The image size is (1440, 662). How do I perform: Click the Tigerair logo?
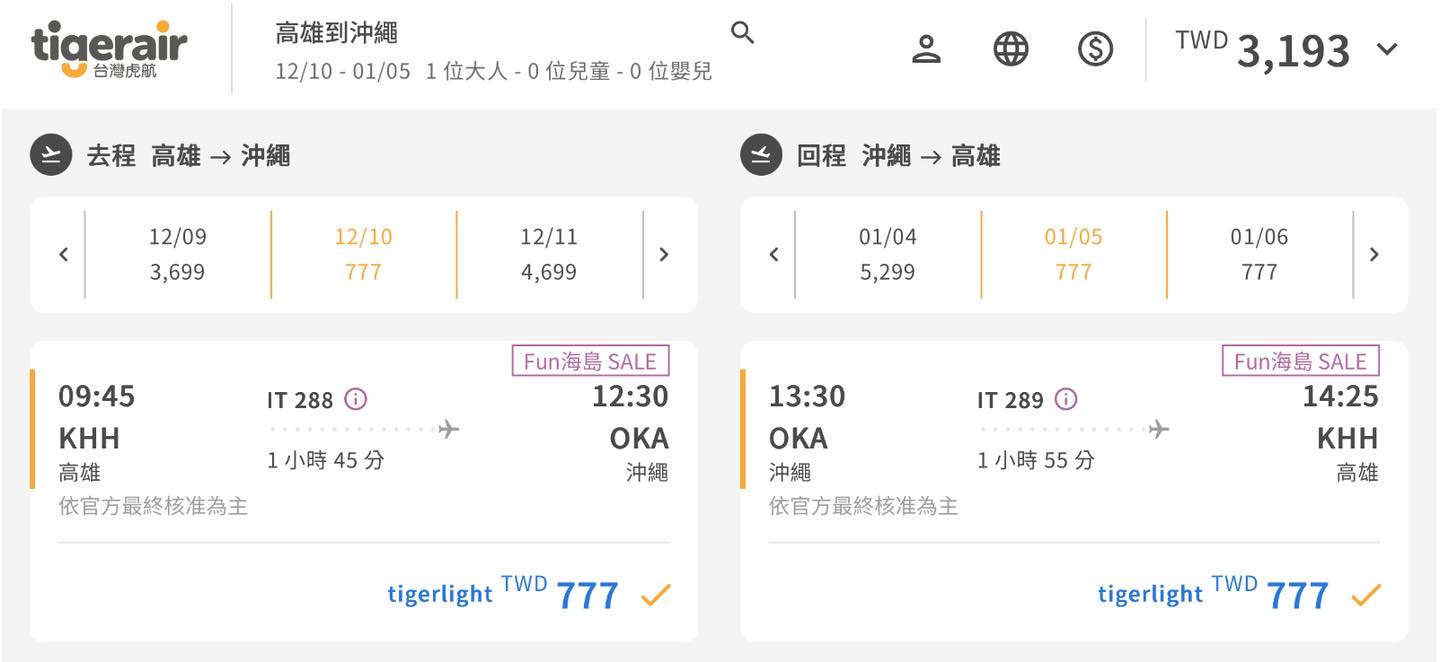109,49
